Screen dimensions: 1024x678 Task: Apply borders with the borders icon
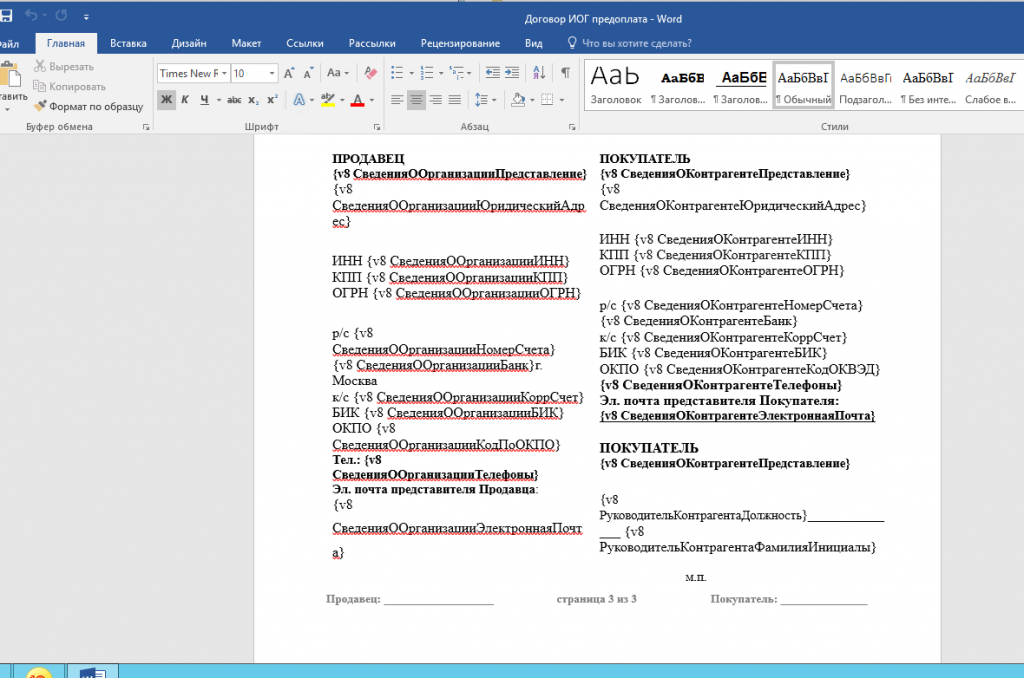[547, 100]
